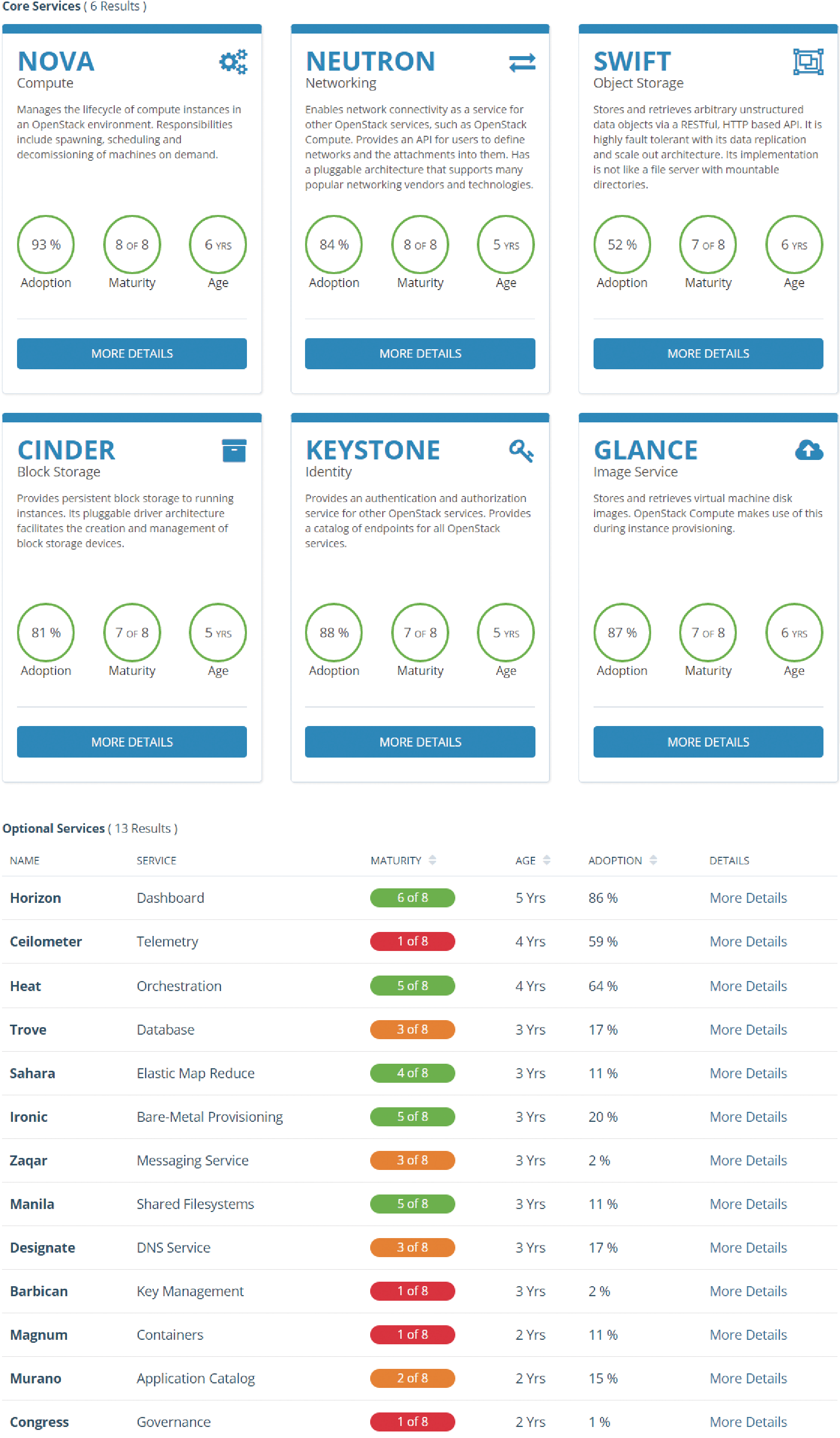Image resolution: width=840 pixels, height=1438 pixels.
Task: Open More Details for Glance
Action: (708, 741)
